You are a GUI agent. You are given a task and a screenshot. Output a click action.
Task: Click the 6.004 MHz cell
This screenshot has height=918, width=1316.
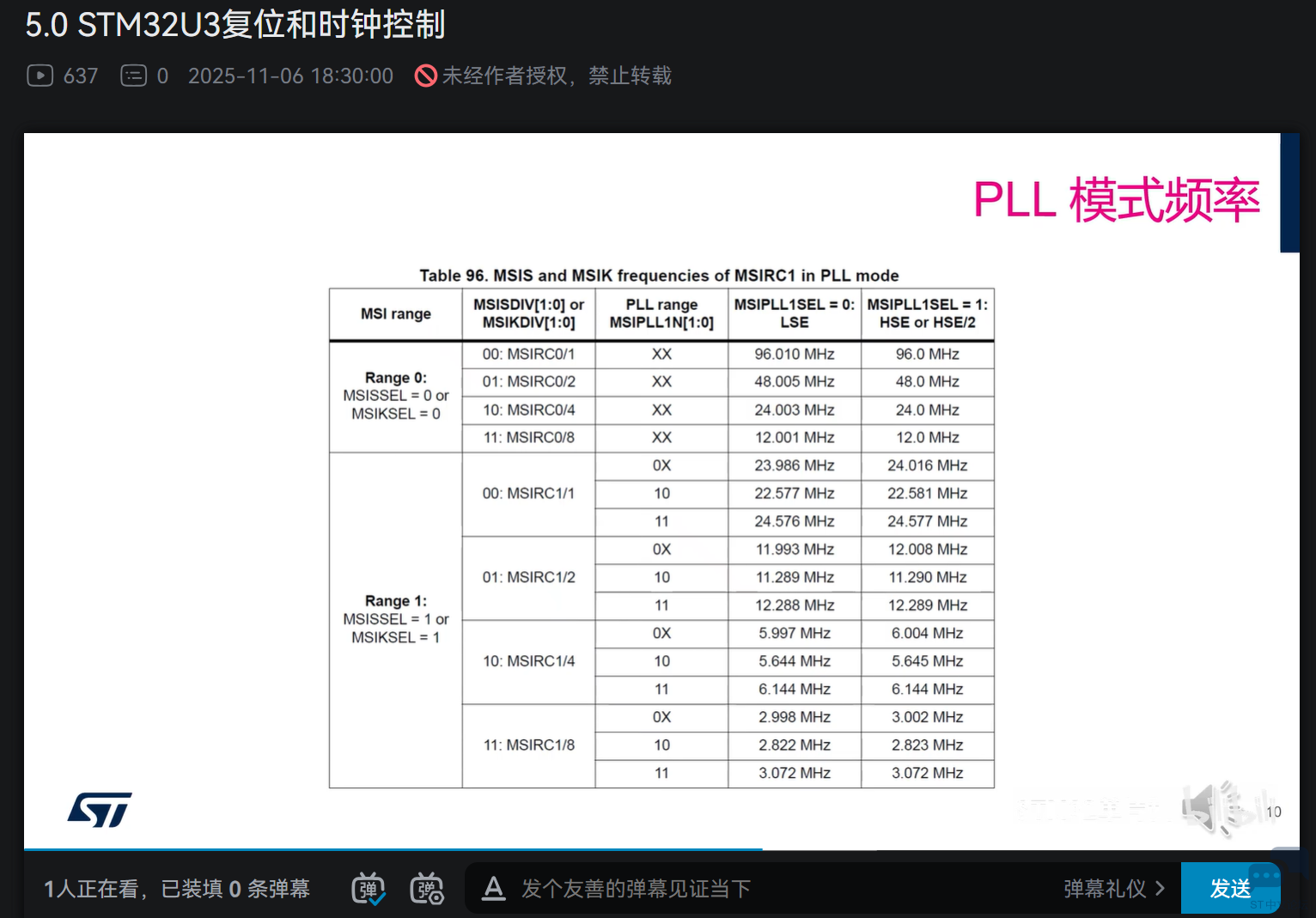pos(928,634)
